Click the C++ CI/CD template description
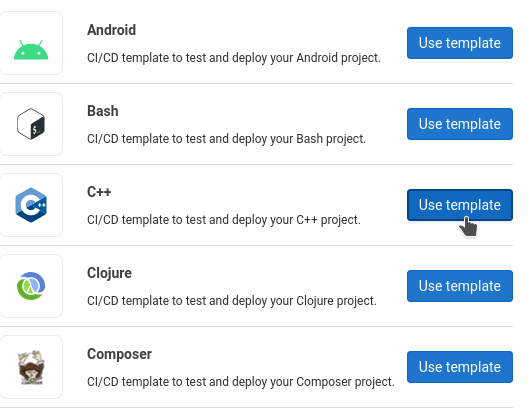Screen dimensions: 529x416 coord(224,220)
